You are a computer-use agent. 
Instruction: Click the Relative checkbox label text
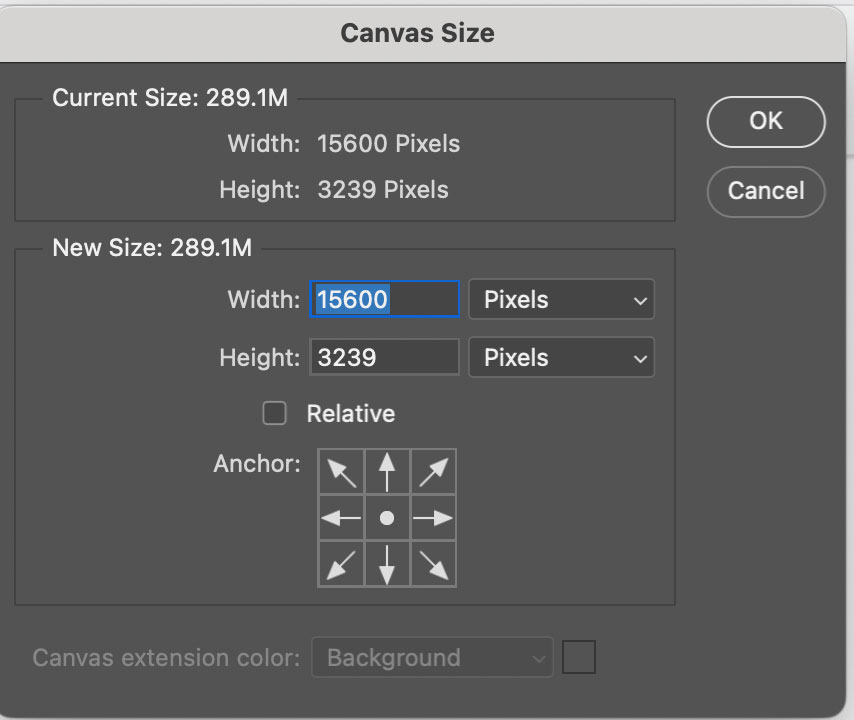click(351, 413)
